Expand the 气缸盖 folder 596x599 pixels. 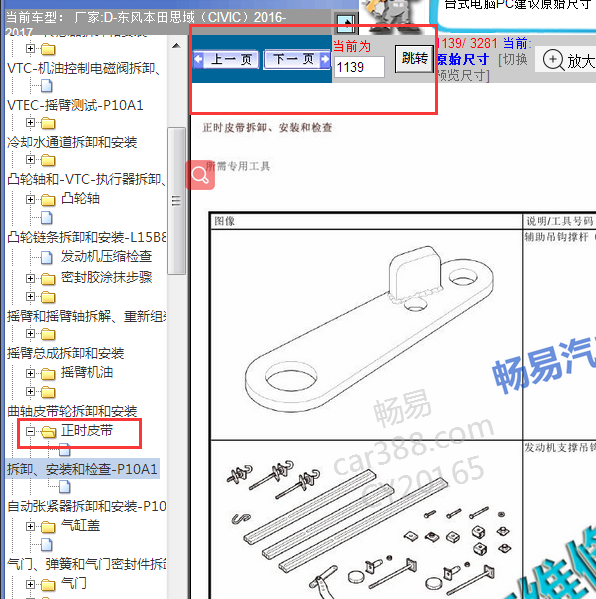(31, 526)
